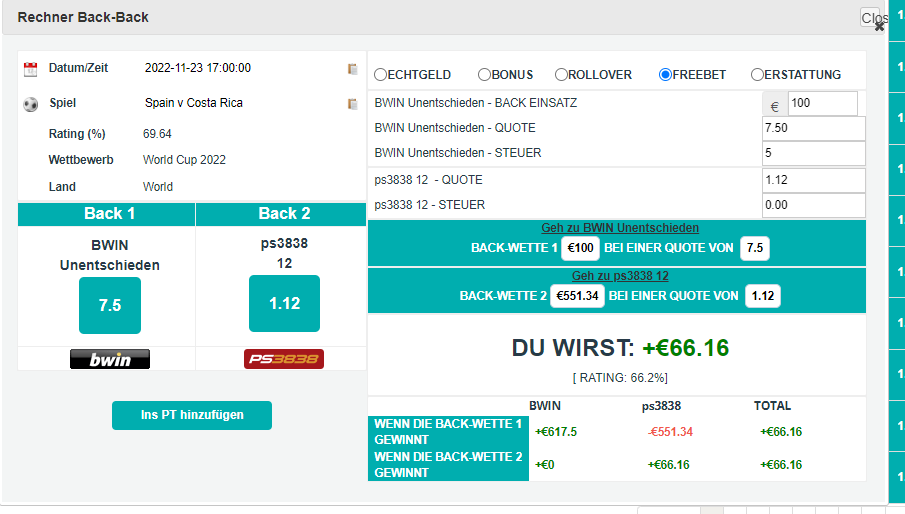The width and height of the screenshot is (905, 514).
Task: Click the +€617.5 BWIN result cell
Action: [x=556, y=432]
